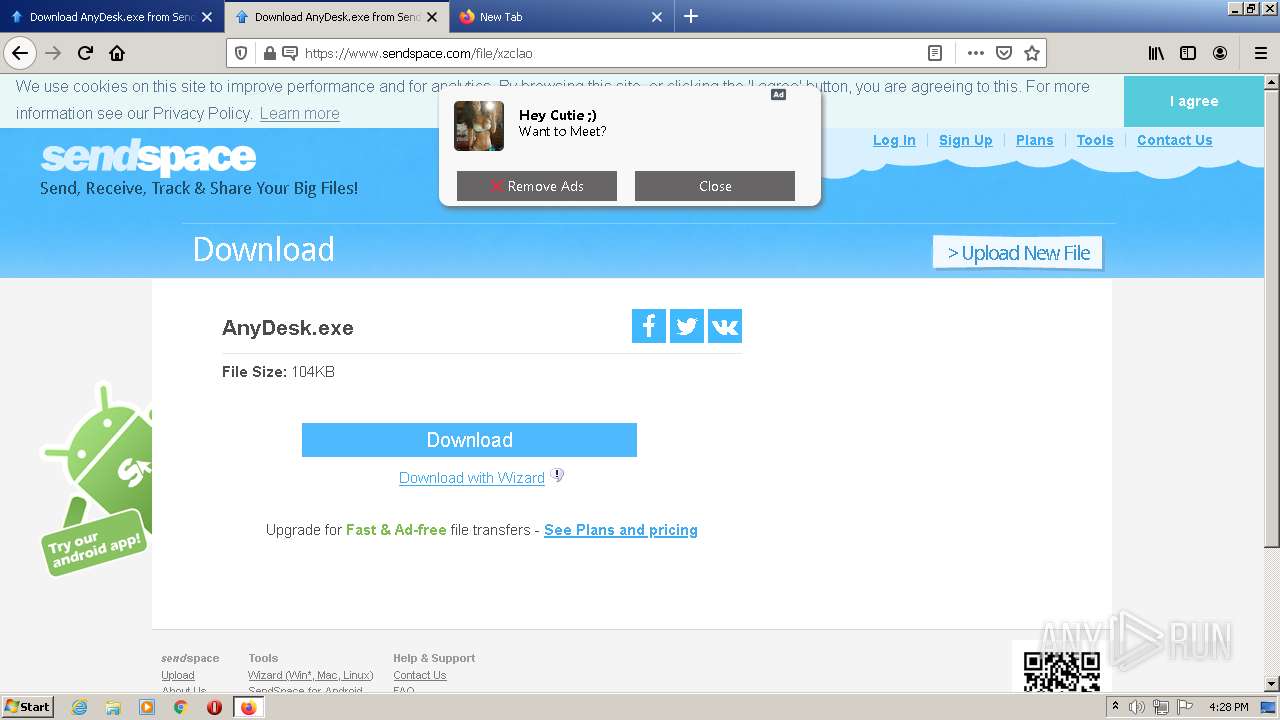Close the first Sendspace tab
The image size is (1280, 720).
click(x=207, y=17)
